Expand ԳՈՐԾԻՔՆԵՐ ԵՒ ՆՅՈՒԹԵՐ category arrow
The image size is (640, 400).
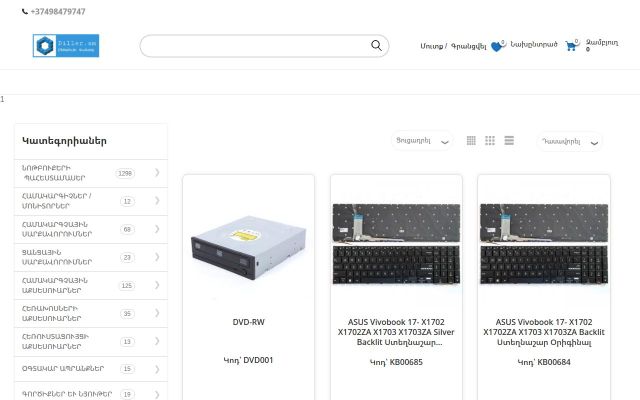click(x=157, y=394)
